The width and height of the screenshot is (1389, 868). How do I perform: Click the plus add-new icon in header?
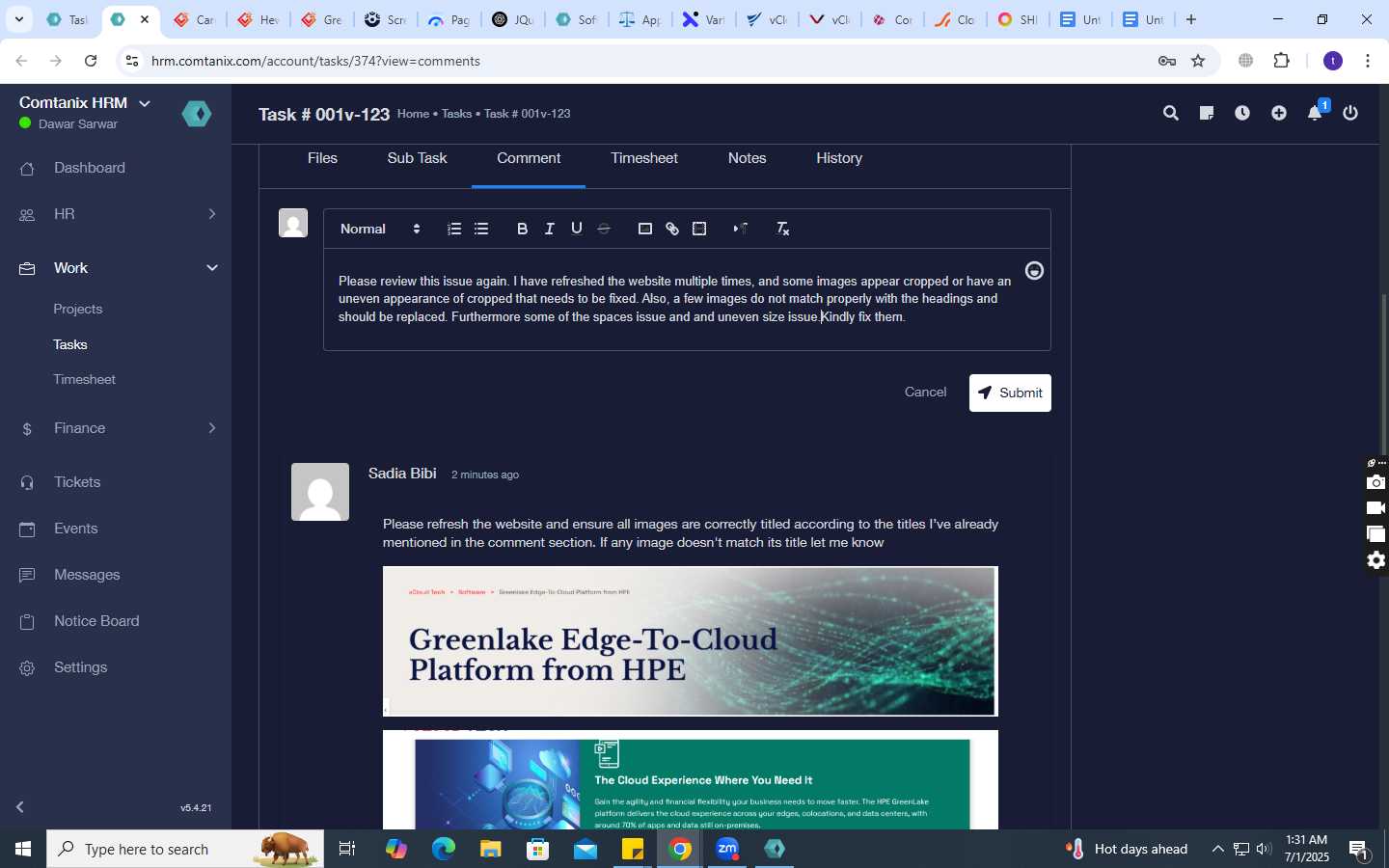1278,113
